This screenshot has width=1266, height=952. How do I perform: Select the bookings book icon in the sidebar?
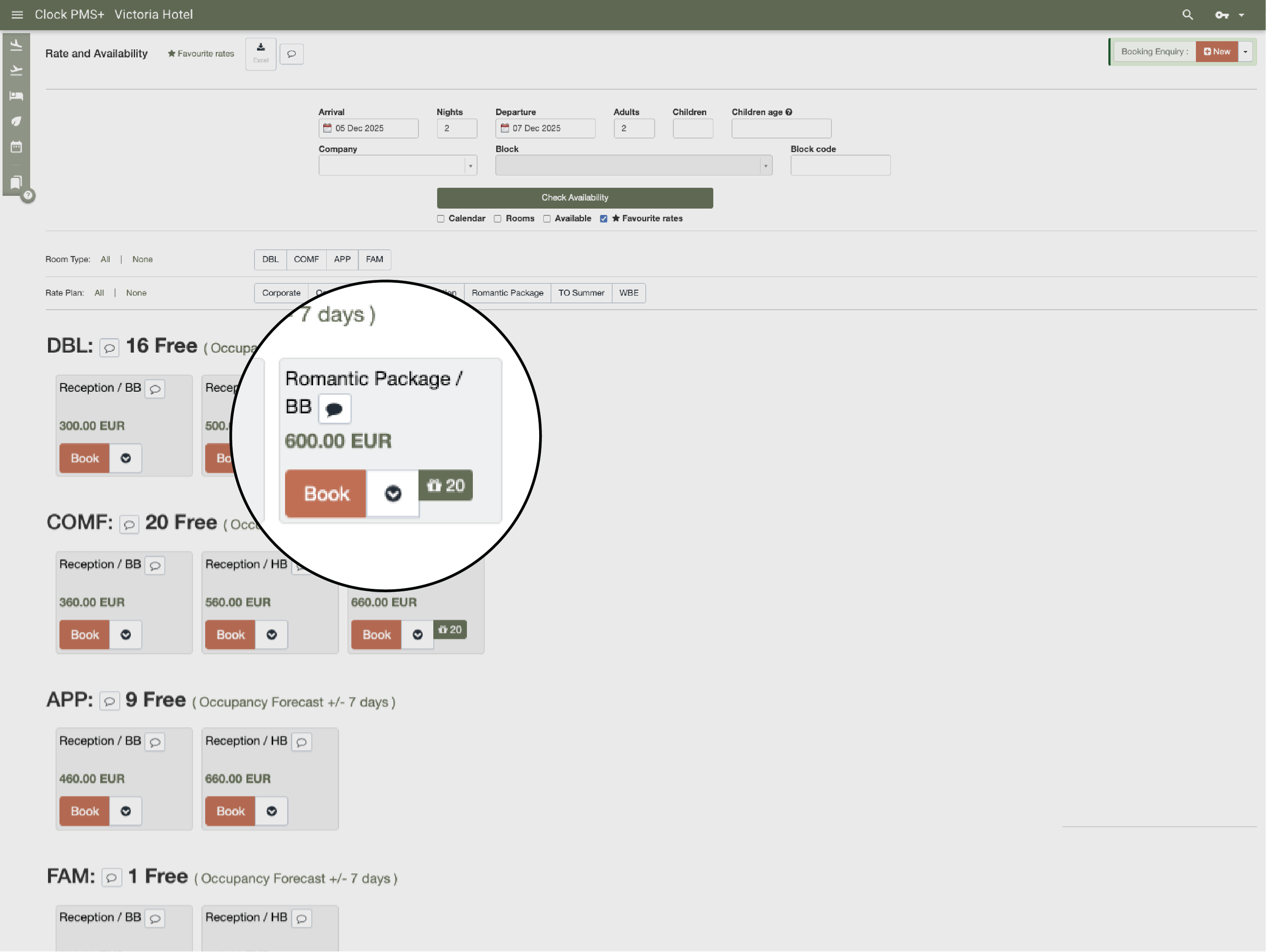click(x=16, y=181)
